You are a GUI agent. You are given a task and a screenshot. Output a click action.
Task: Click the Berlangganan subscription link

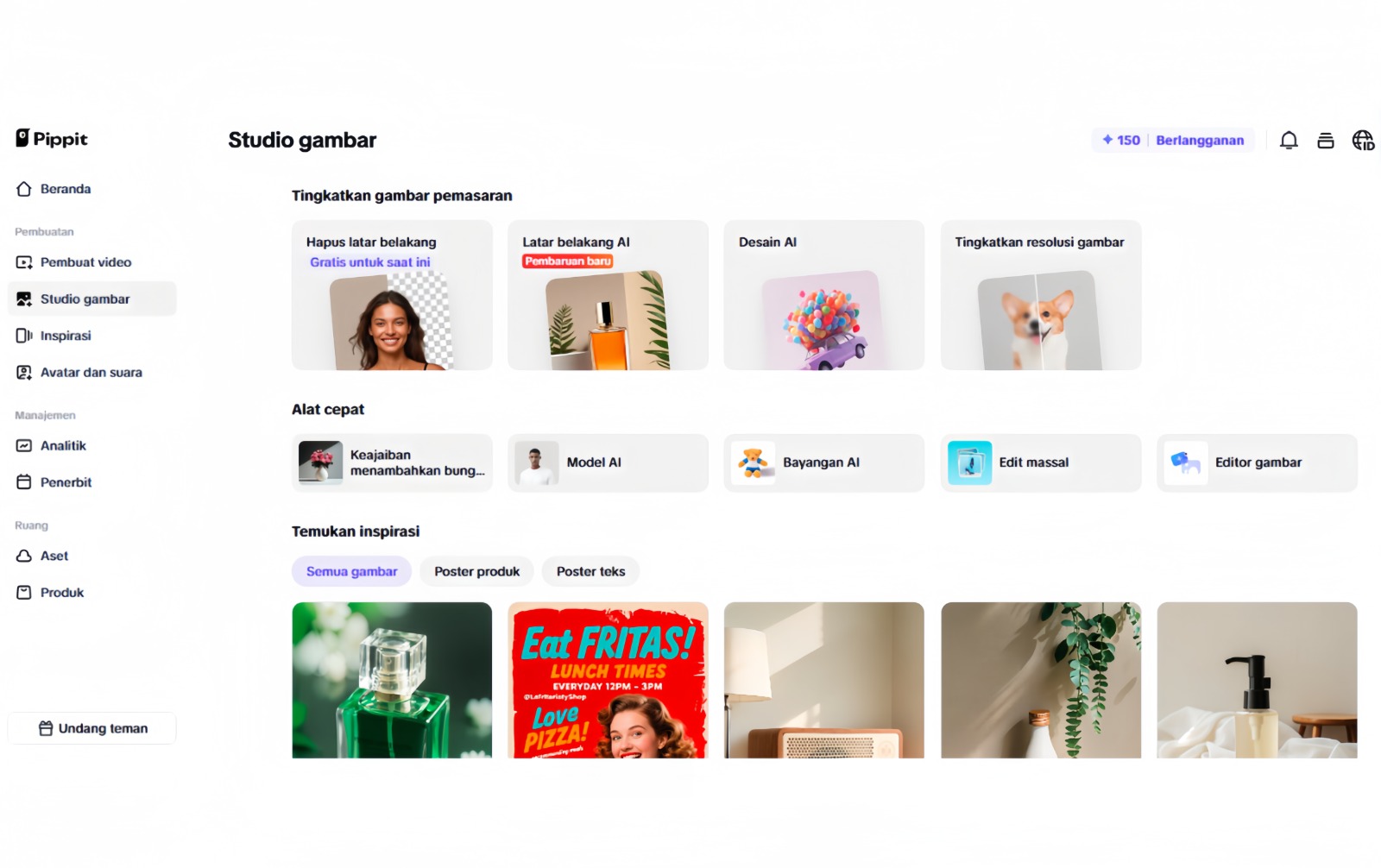click(1200, 140)
